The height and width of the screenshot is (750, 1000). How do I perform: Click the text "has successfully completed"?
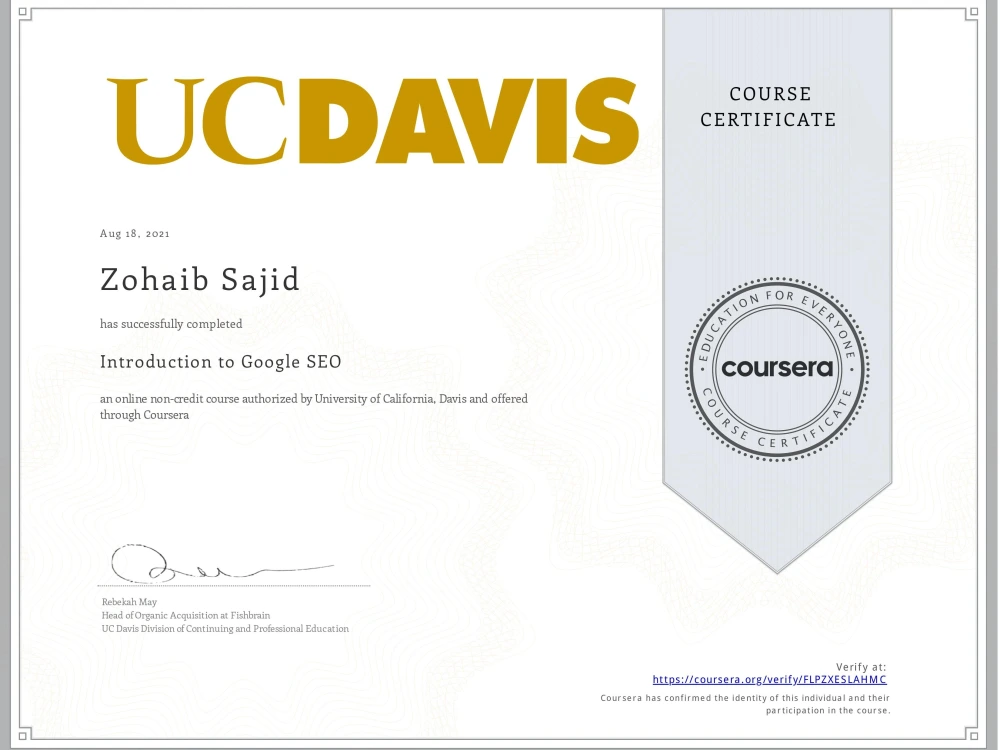171,324
